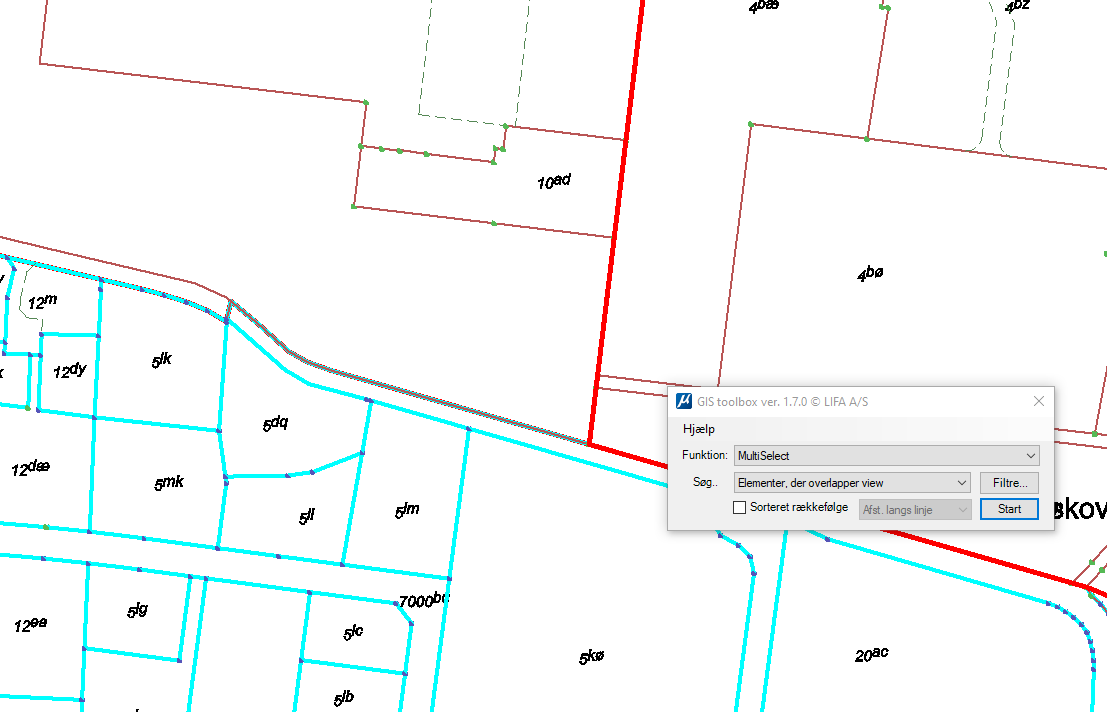Select parcel label 5lm
Viewport: 1107px width, 712px height.
406,510
